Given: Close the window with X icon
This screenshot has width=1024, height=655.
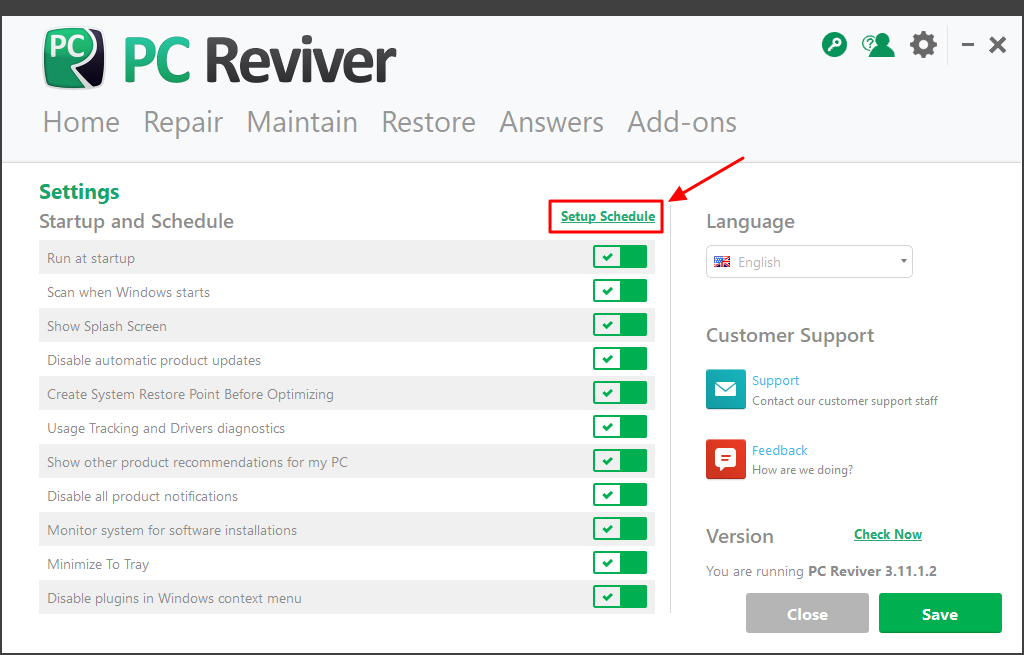Looking at the screenshot, I should click(997, 45).
